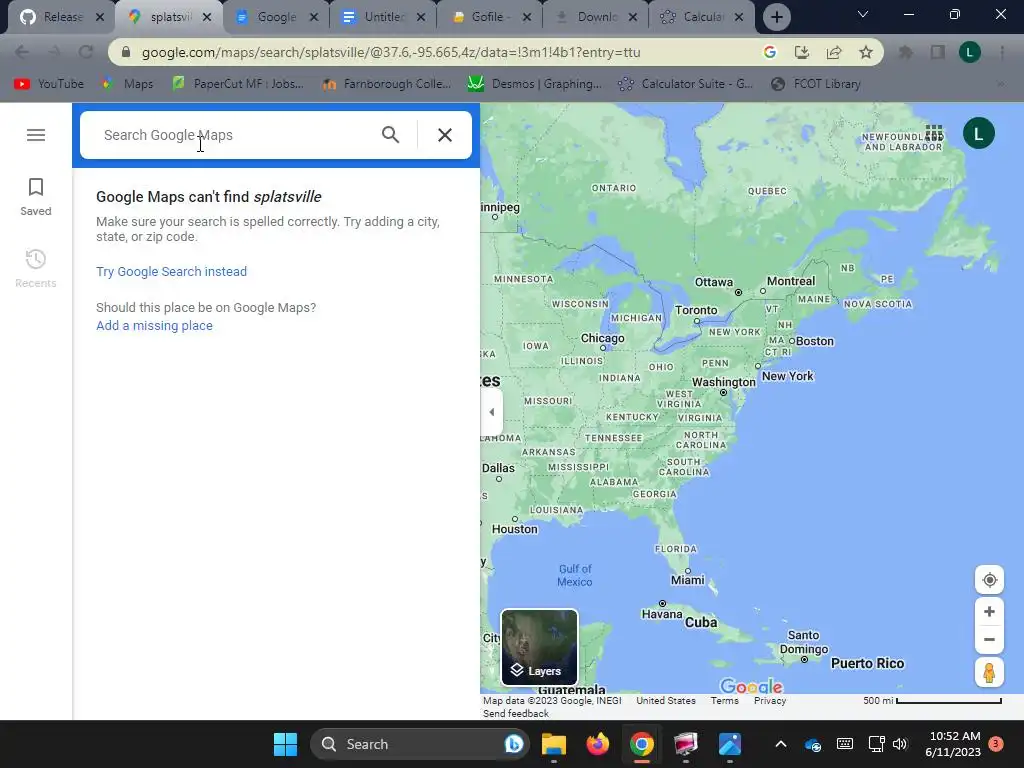Click the browser back arrow
The width and height of the screenshot is (1024, 768).
coord(22,52)
